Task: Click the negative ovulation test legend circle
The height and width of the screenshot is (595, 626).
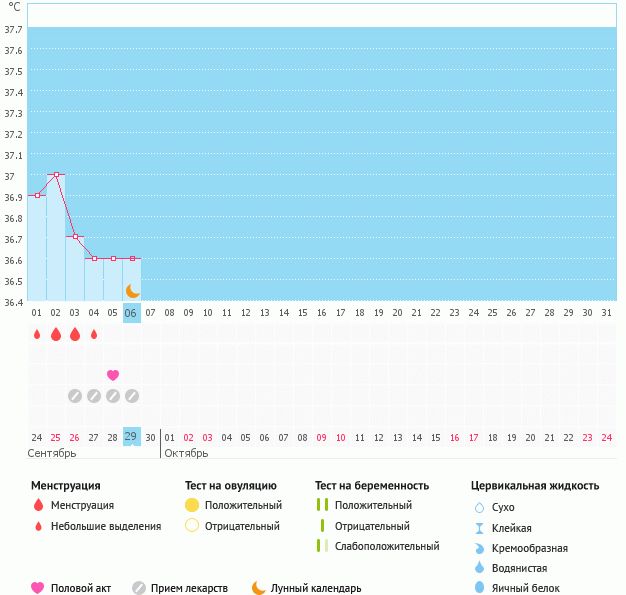Action: [x=192, y=525]
